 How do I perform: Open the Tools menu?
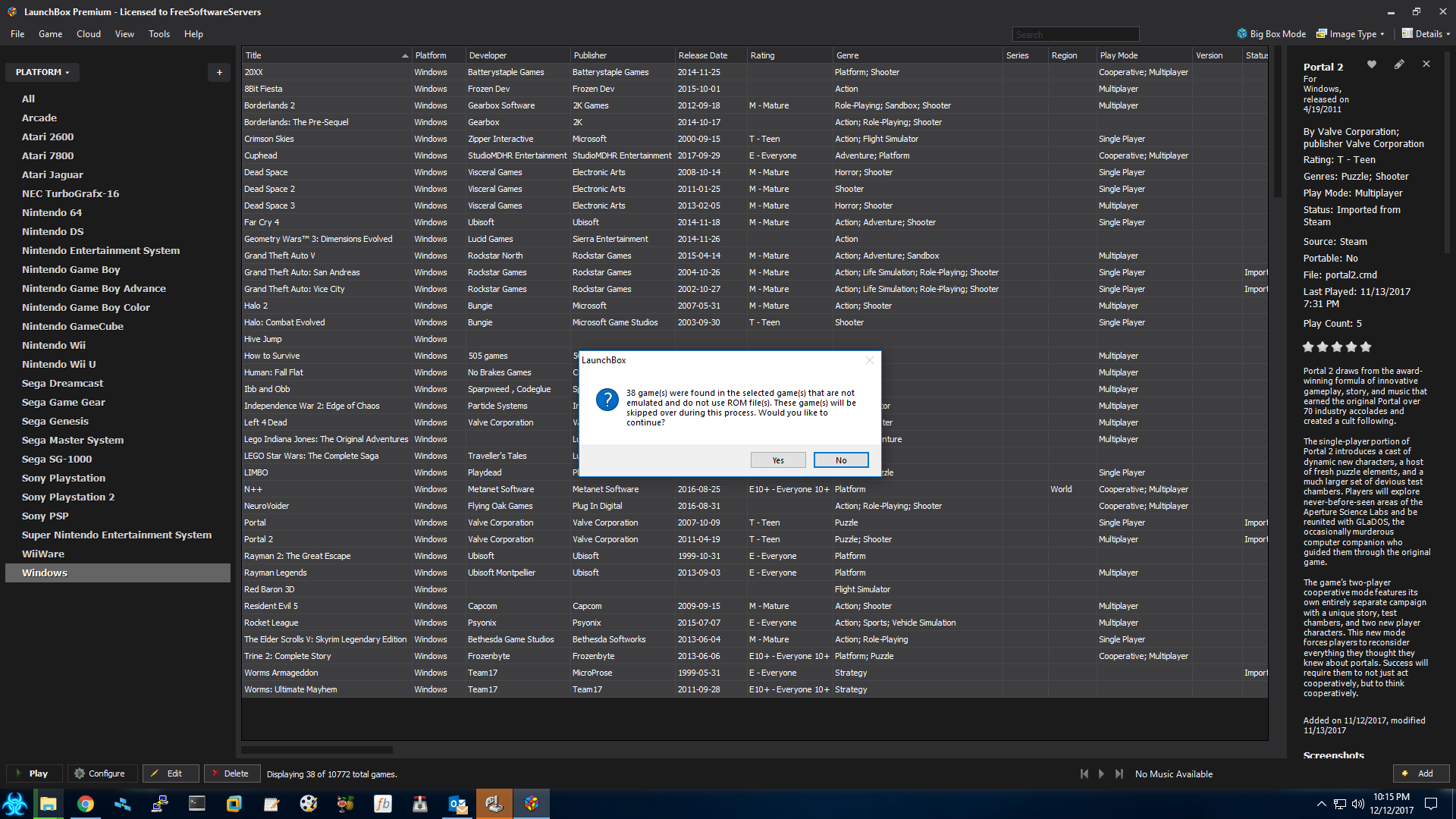159,34
